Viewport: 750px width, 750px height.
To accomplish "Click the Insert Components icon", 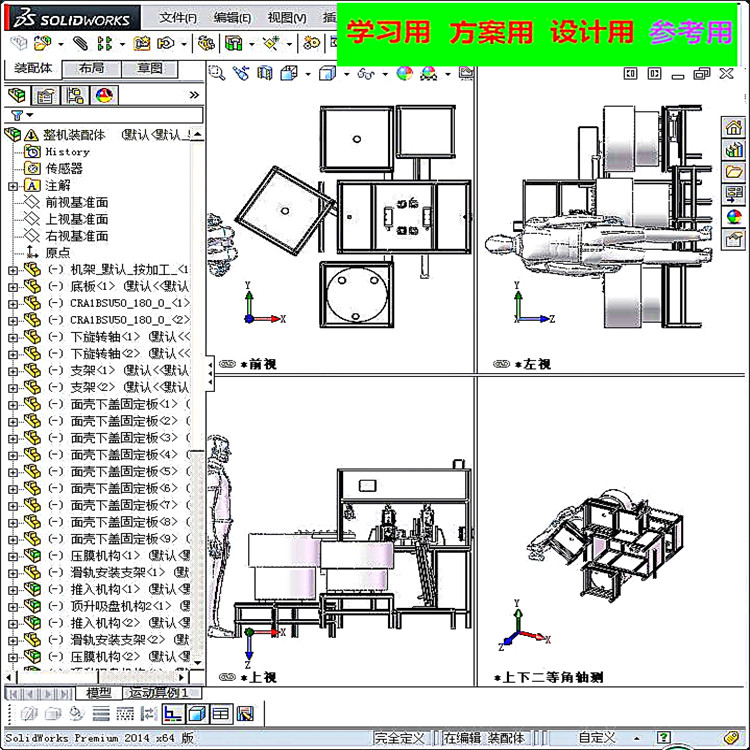I will coord(42,44).
